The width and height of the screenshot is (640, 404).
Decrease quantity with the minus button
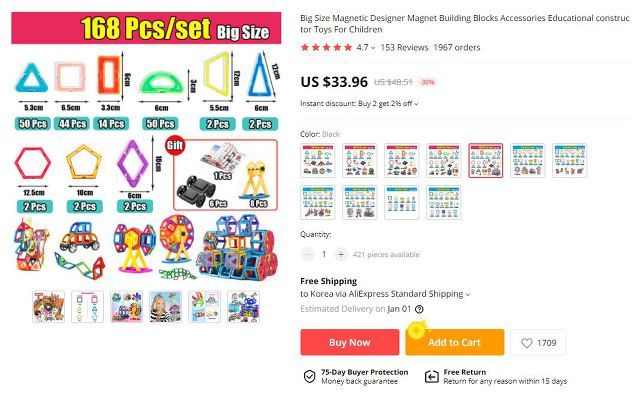click(x=307, y=254)
